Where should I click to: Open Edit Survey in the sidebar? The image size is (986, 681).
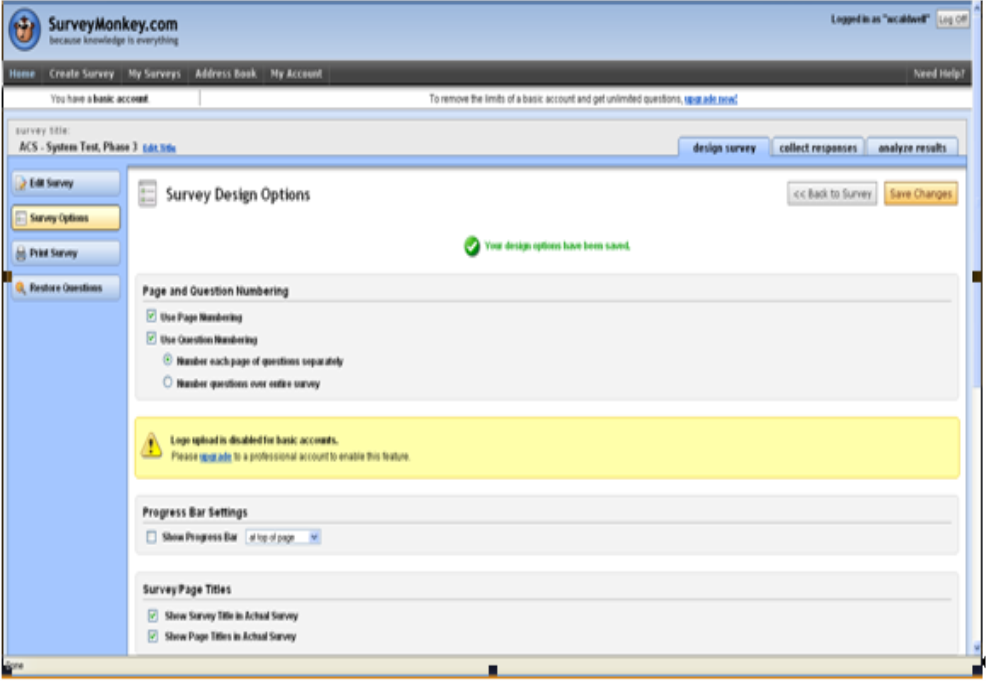point(65,184)
